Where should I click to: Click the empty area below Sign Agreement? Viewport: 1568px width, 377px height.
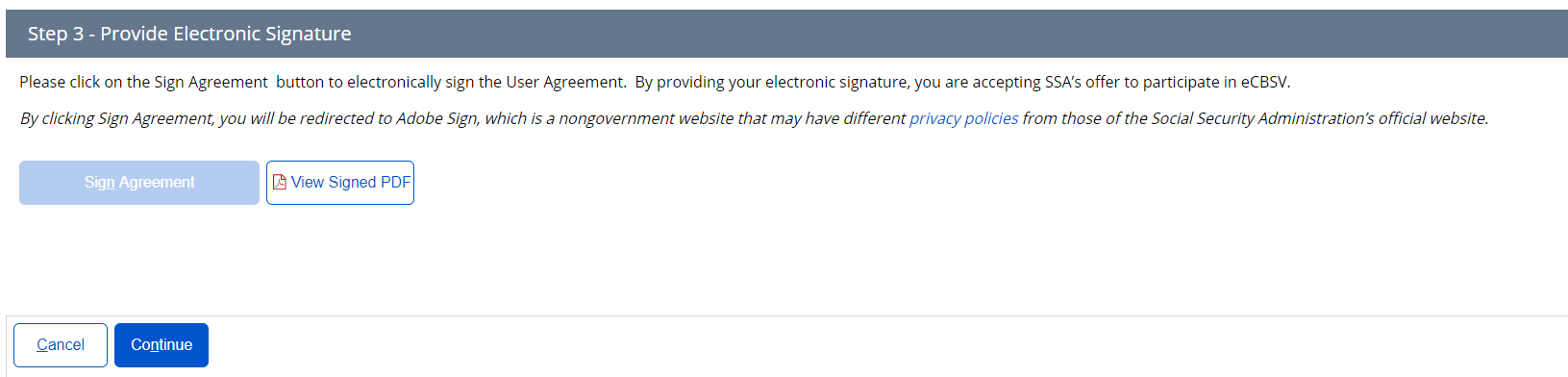click(x=139, y=258)
